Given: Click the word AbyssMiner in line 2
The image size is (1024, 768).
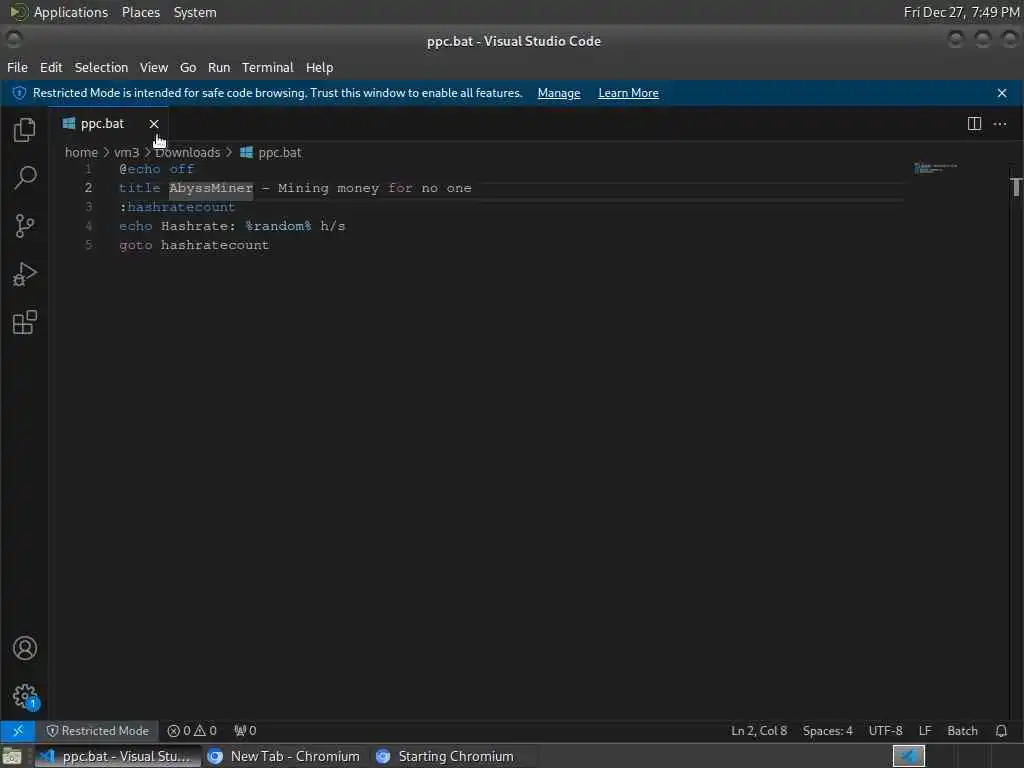Looking at the screenshot, I should (x=211, y=188).
